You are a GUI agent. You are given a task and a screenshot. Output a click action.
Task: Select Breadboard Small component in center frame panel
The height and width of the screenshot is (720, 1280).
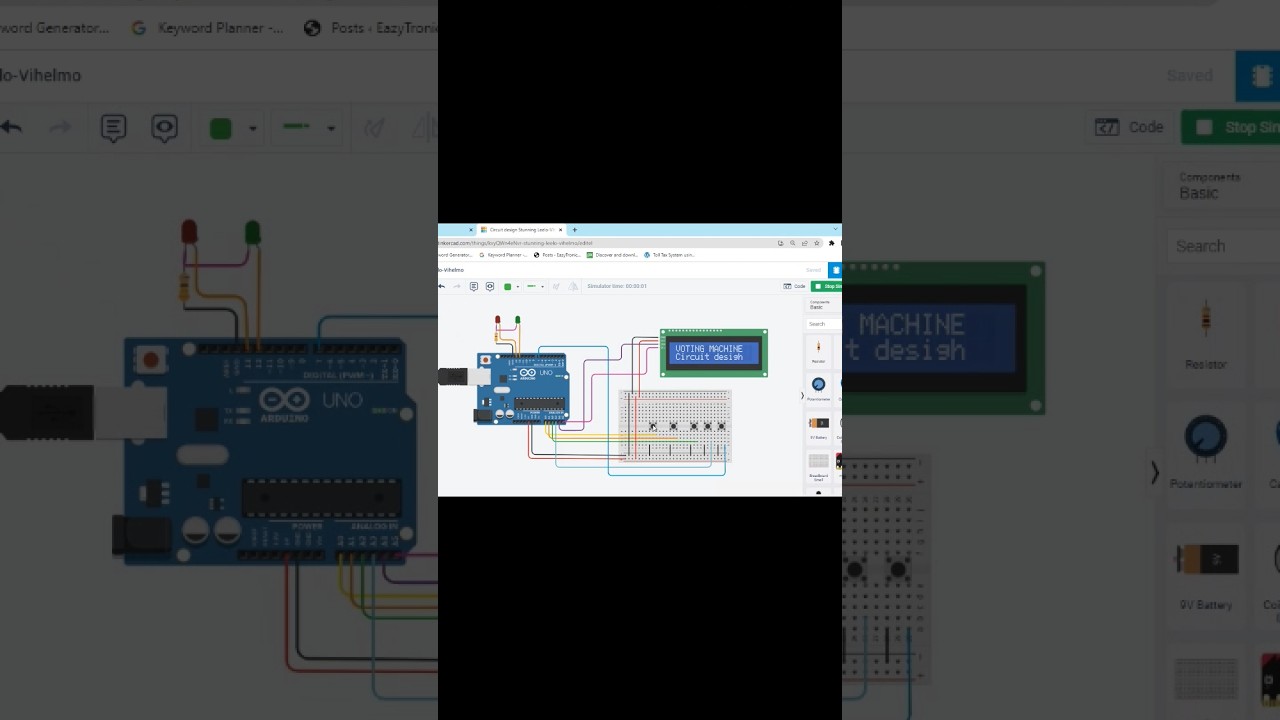(818, 464)
